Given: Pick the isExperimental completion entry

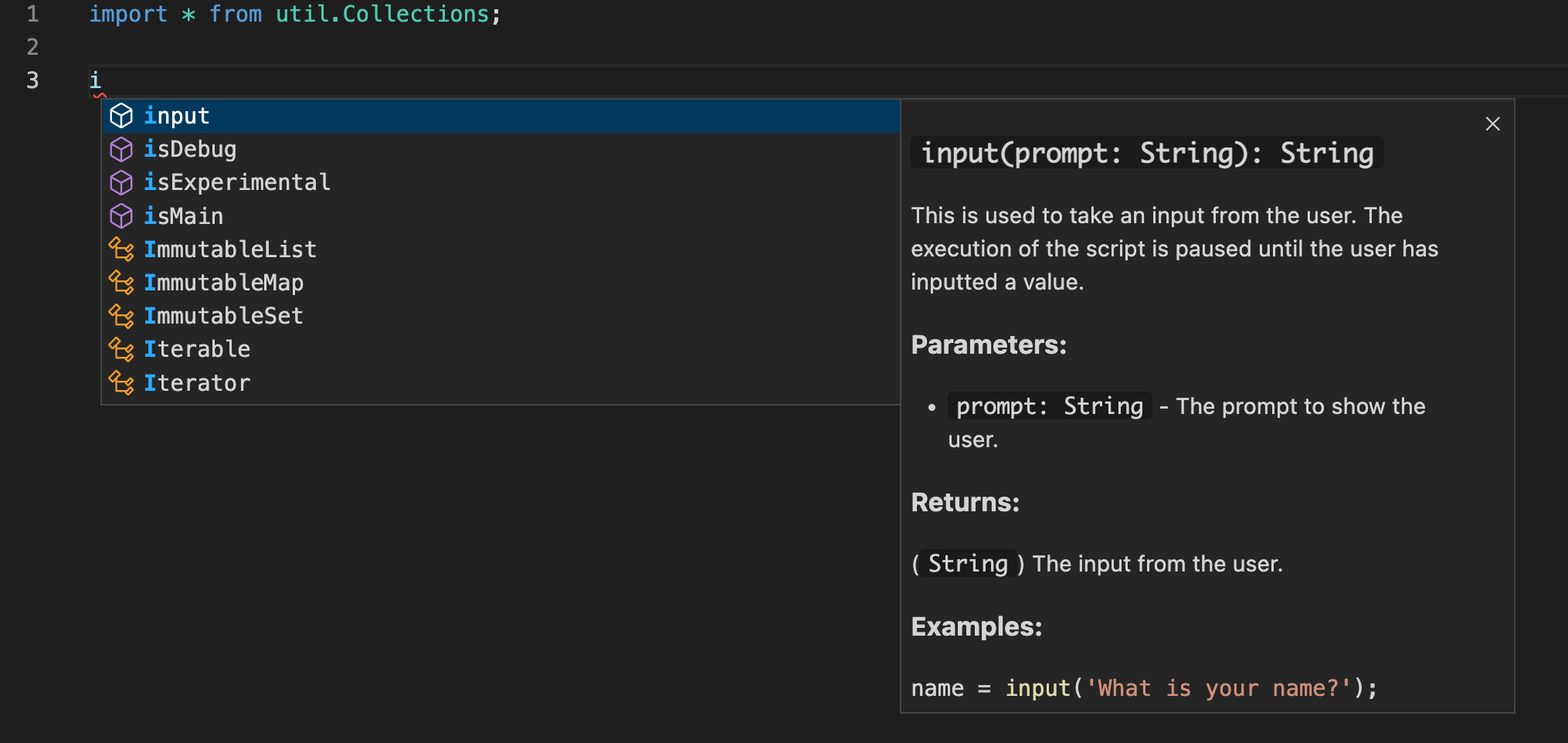Looking at the screenshot, I should (x=237, y=182).
